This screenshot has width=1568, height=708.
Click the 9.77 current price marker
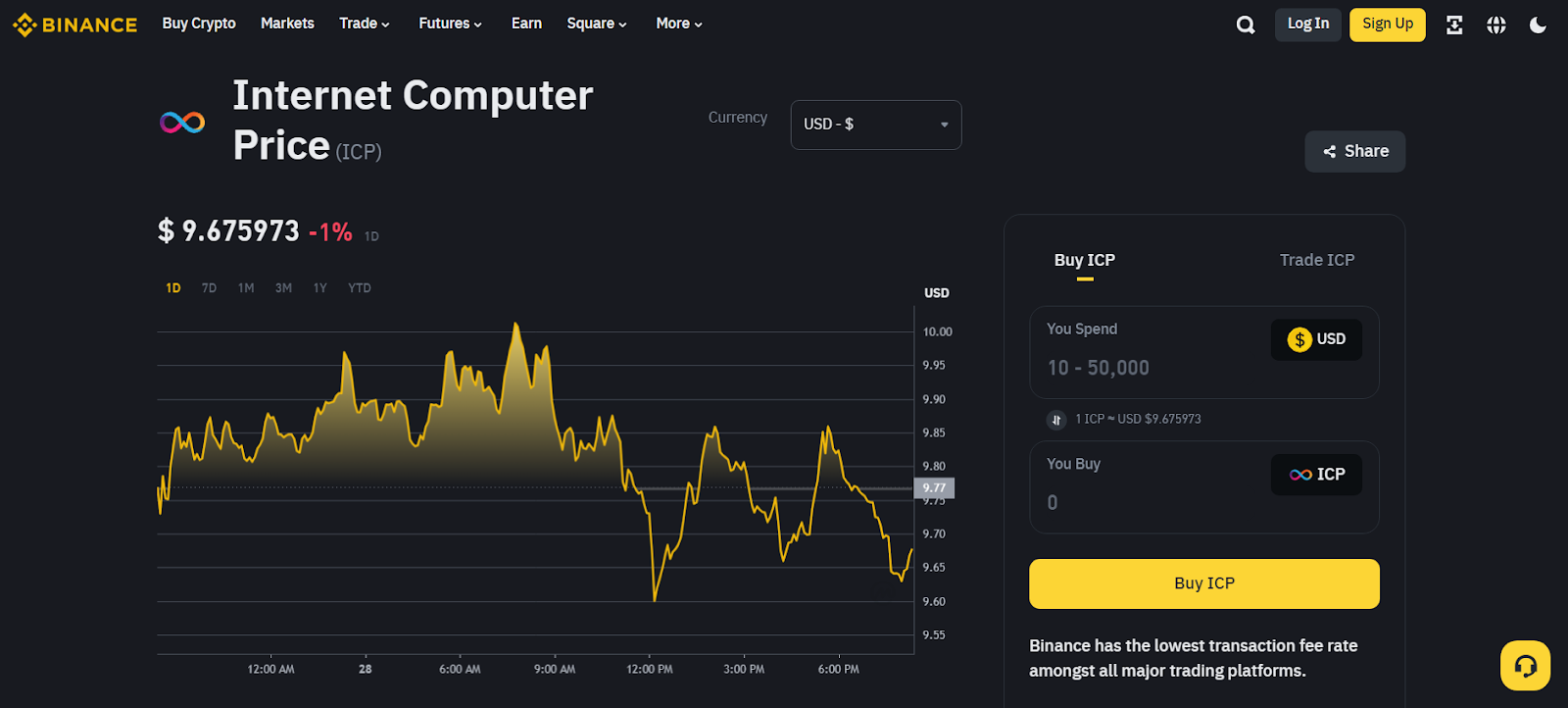(934, 488)
